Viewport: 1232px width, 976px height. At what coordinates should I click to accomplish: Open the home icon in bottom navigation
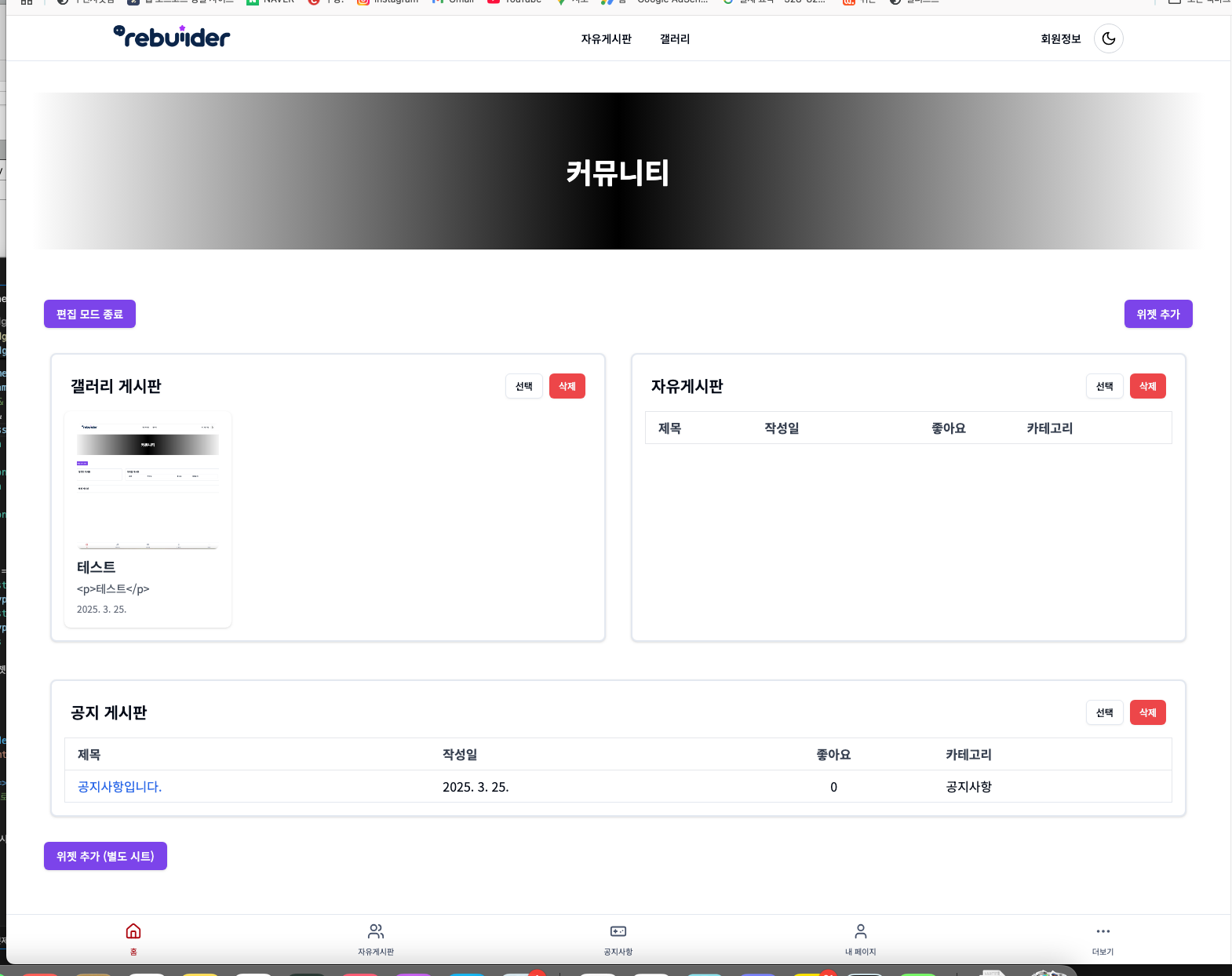[133, 931]
